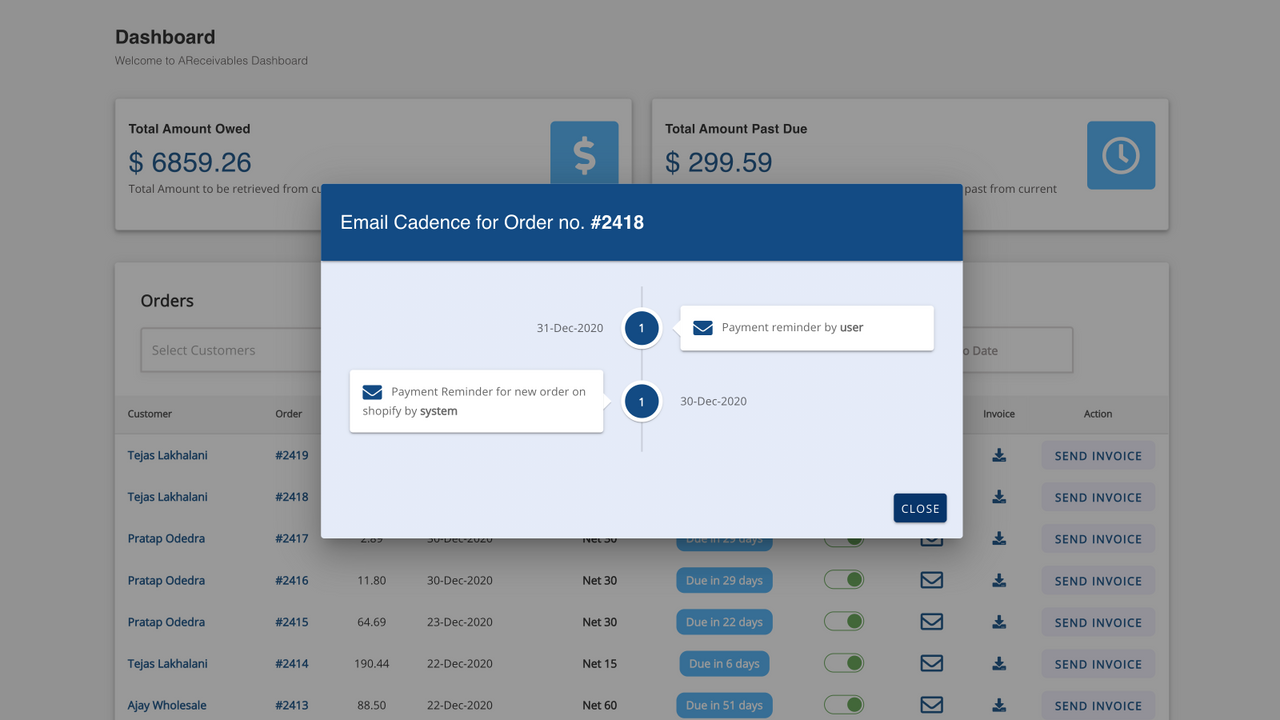Click the email icon for order #2413

pos(931,705)
